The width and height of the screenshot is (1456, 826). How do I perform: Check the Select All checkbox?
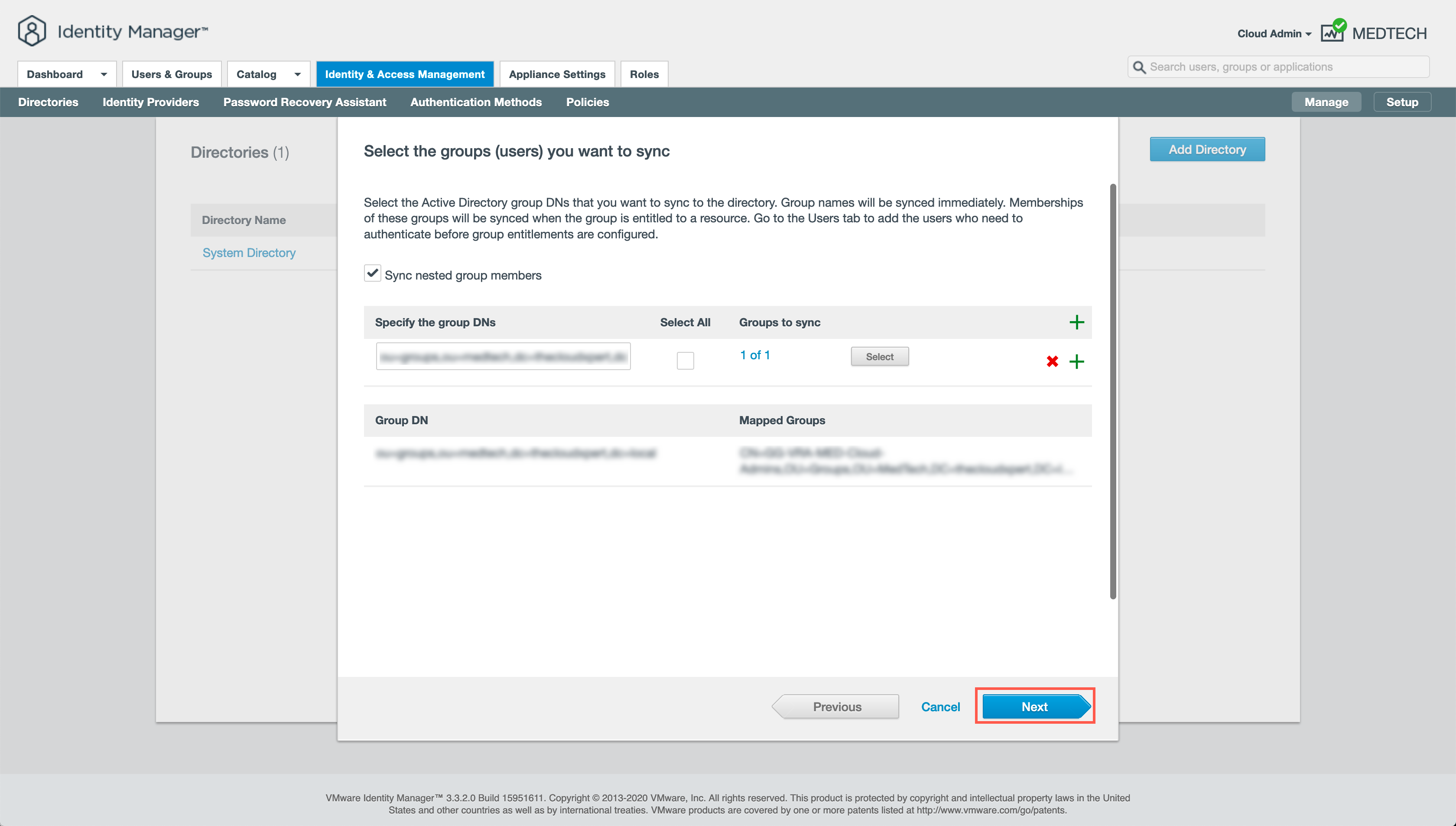click(685, 361)
